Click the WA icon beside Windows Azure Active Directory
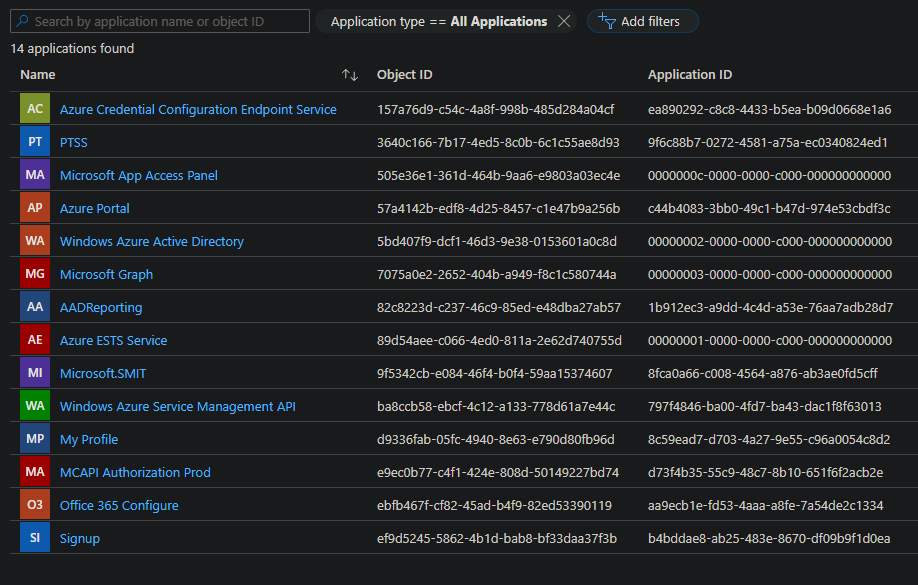The image size is (918, 585). tap(35, 241)
